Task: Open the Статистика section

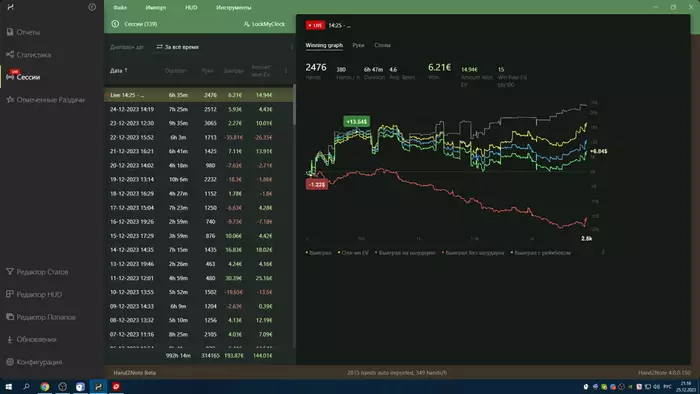Action: point(29,54)
